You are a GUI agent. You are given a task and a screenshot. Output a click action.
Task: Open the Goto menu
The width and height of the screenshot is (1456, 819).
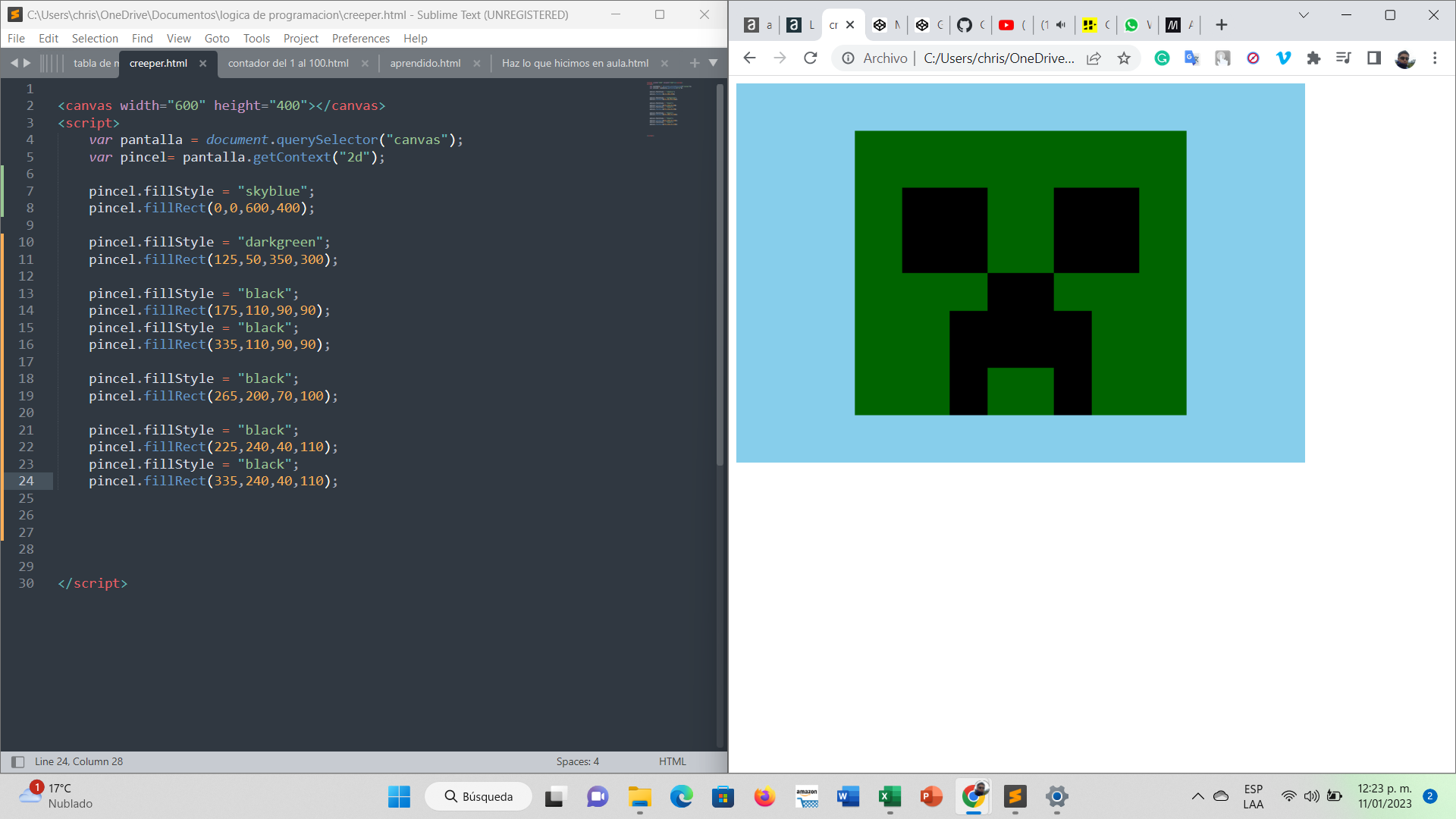tap(217, 39)
